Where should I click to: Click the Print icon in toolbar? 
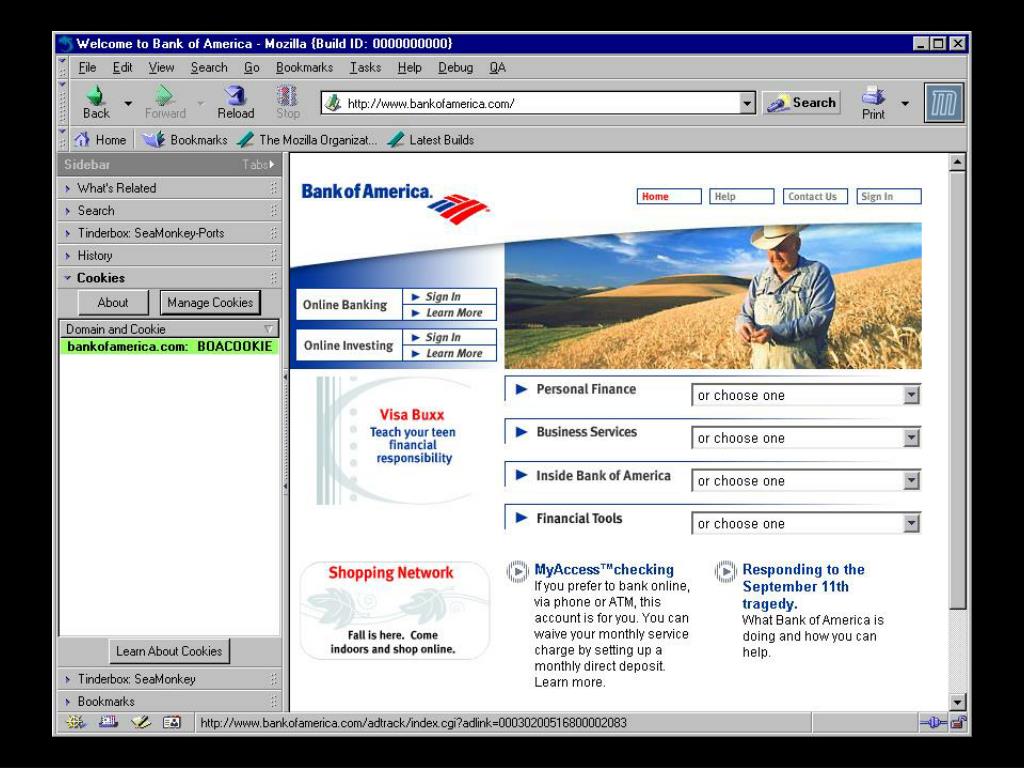click(x=873, y=97)
